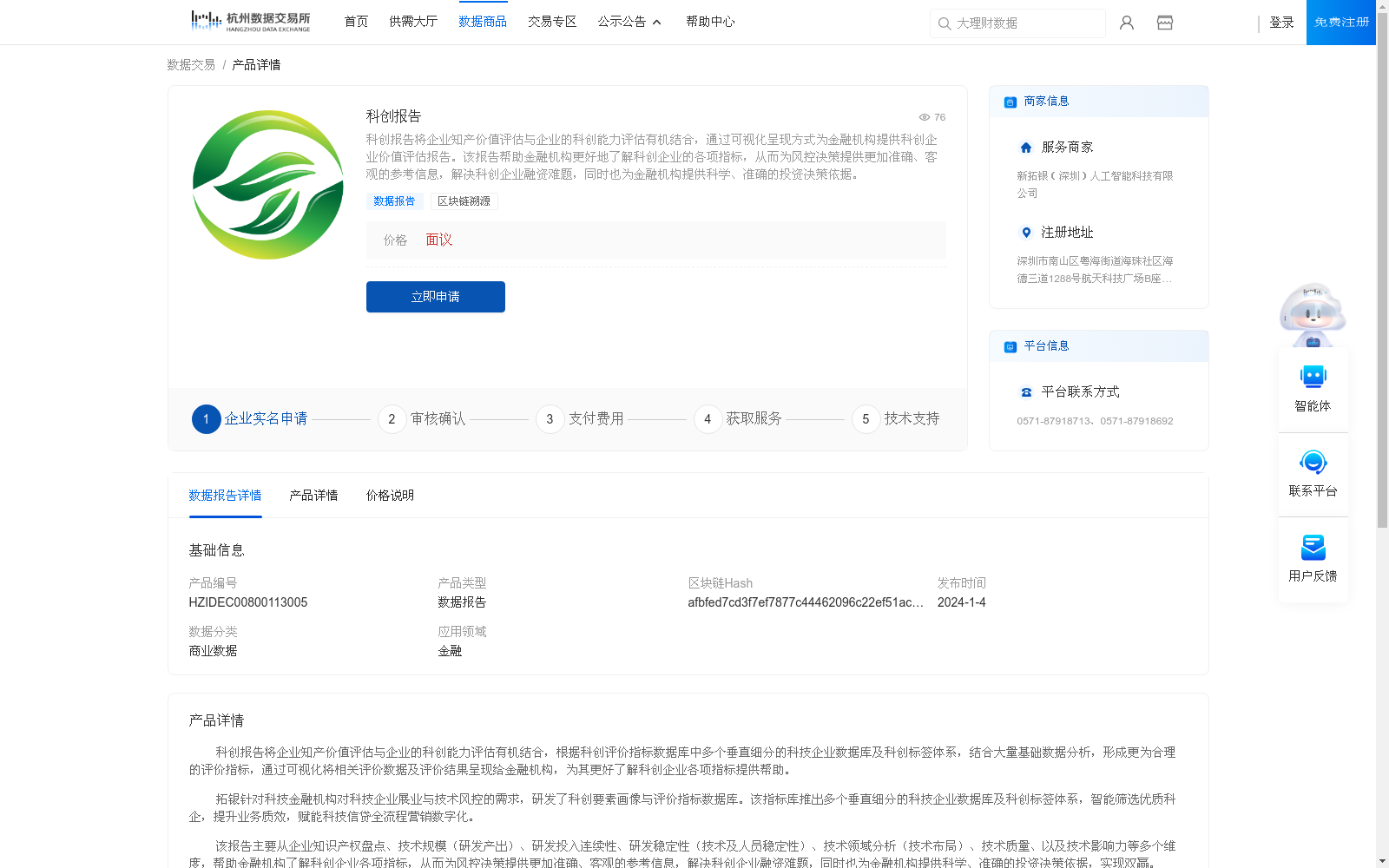Click the 立即申请 button
Image resolution: width=1389 pixels, height=868 pixels.
436,297
